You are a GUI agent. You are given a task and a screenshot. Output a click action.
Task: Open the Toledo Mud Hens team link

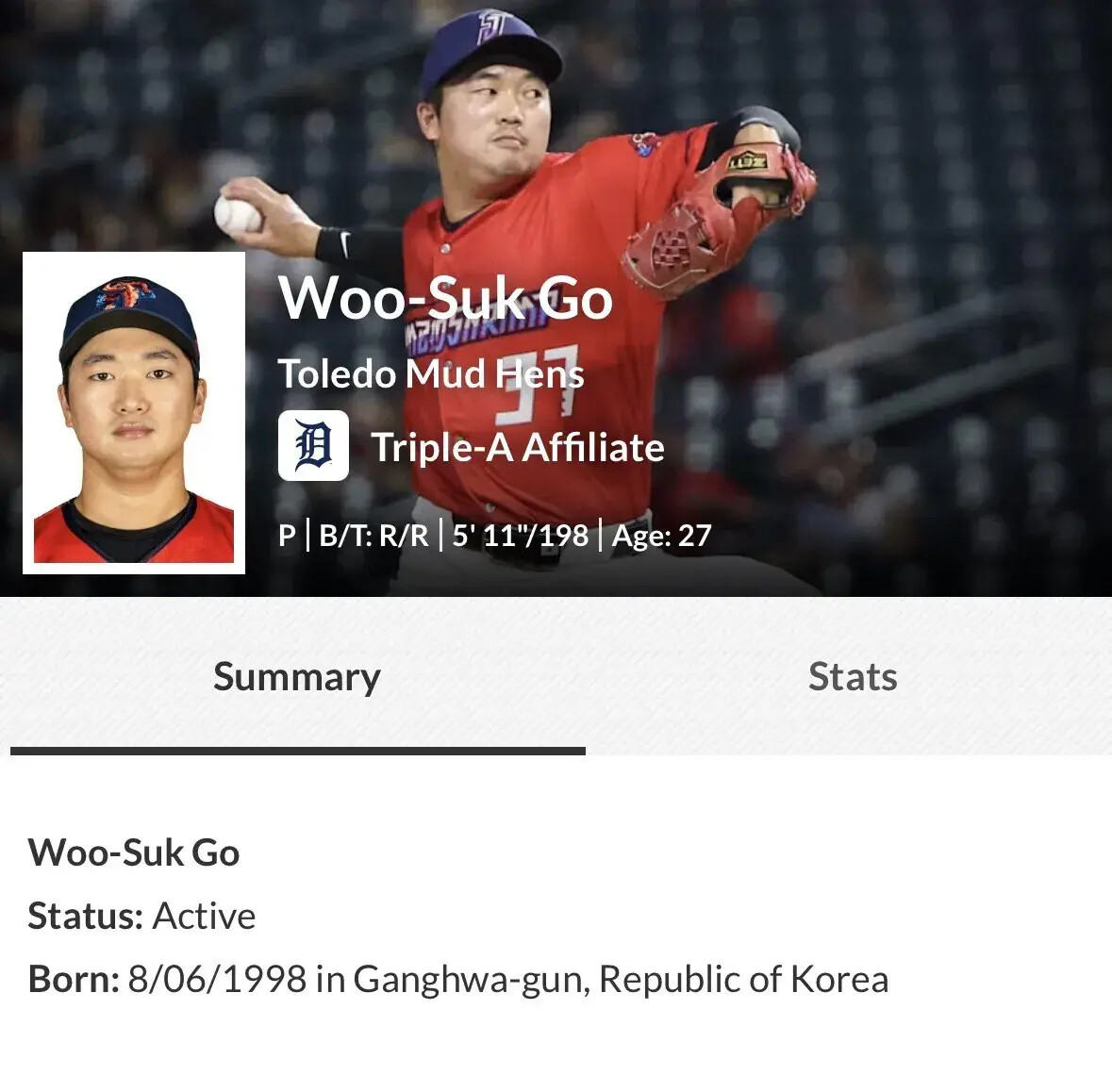pos(431,373)
